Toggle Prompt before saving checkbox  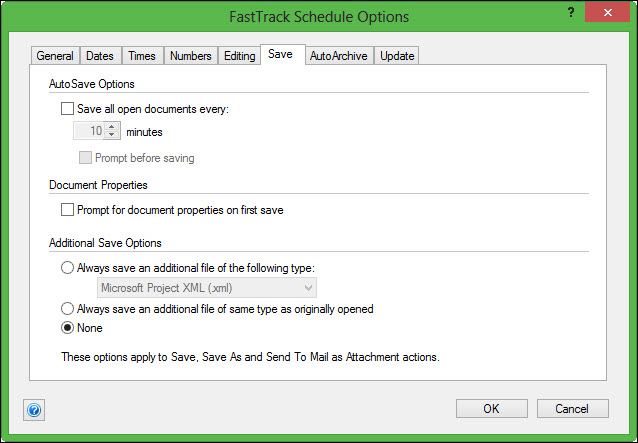85,157
